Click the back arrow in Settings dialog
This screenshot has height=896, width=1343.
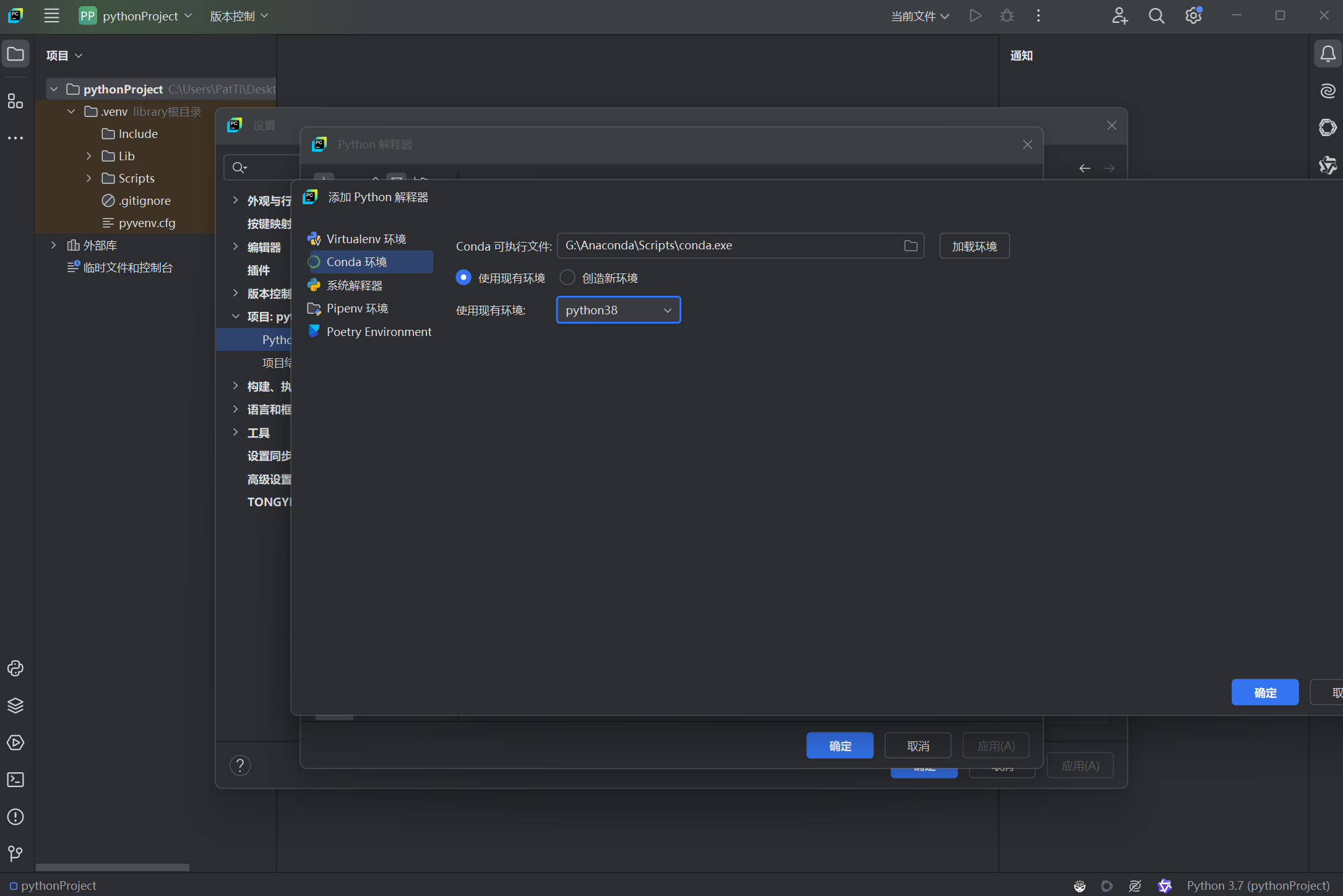(1085, 168)
